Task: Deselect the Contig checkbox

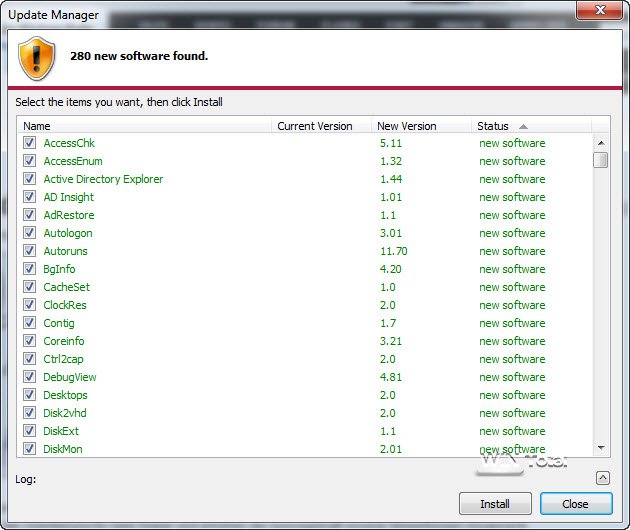Action: tap(29, 323)
